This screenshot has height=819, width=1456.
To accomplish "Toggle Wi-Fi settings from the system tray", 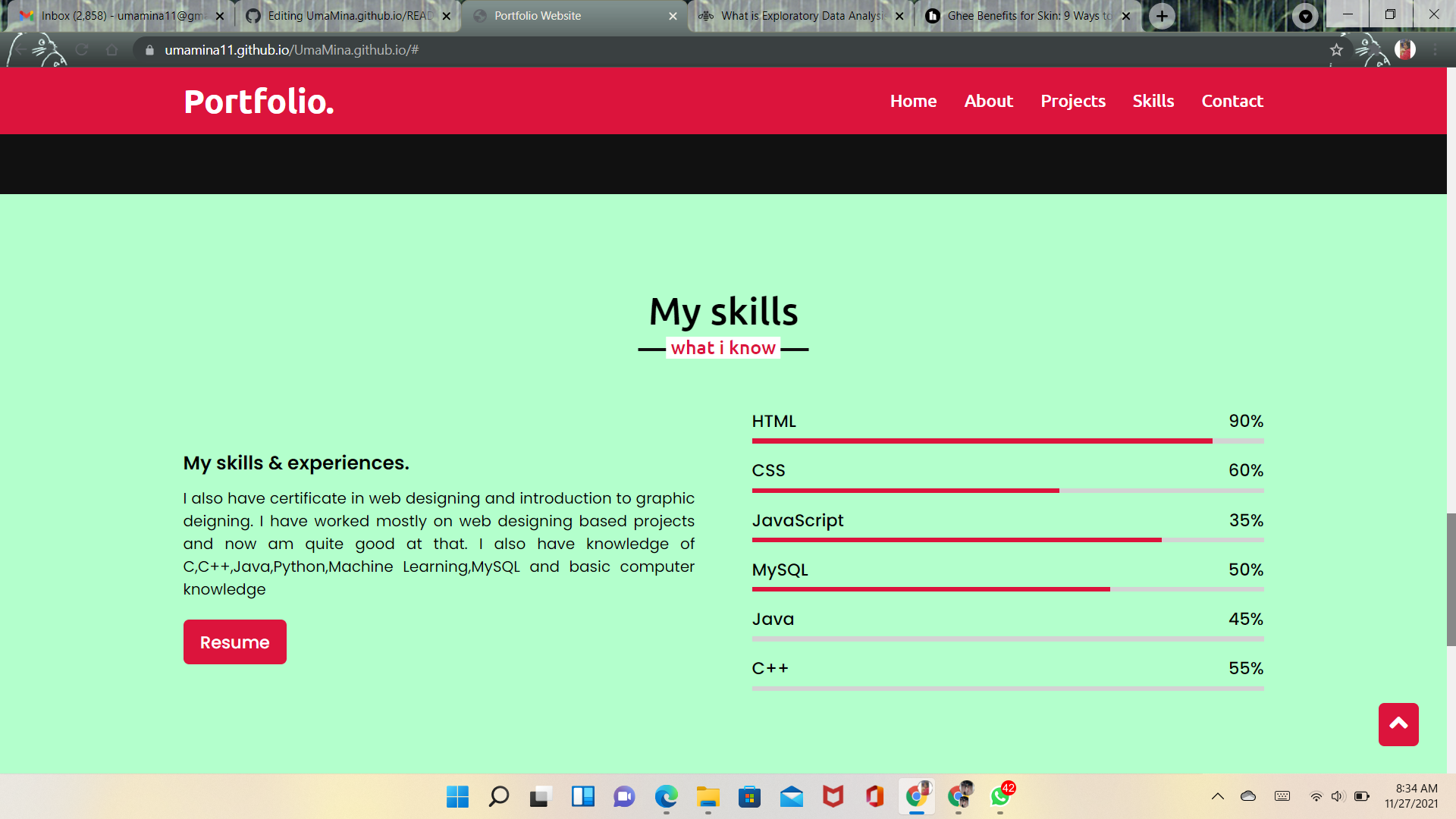I will (1314, 797).
